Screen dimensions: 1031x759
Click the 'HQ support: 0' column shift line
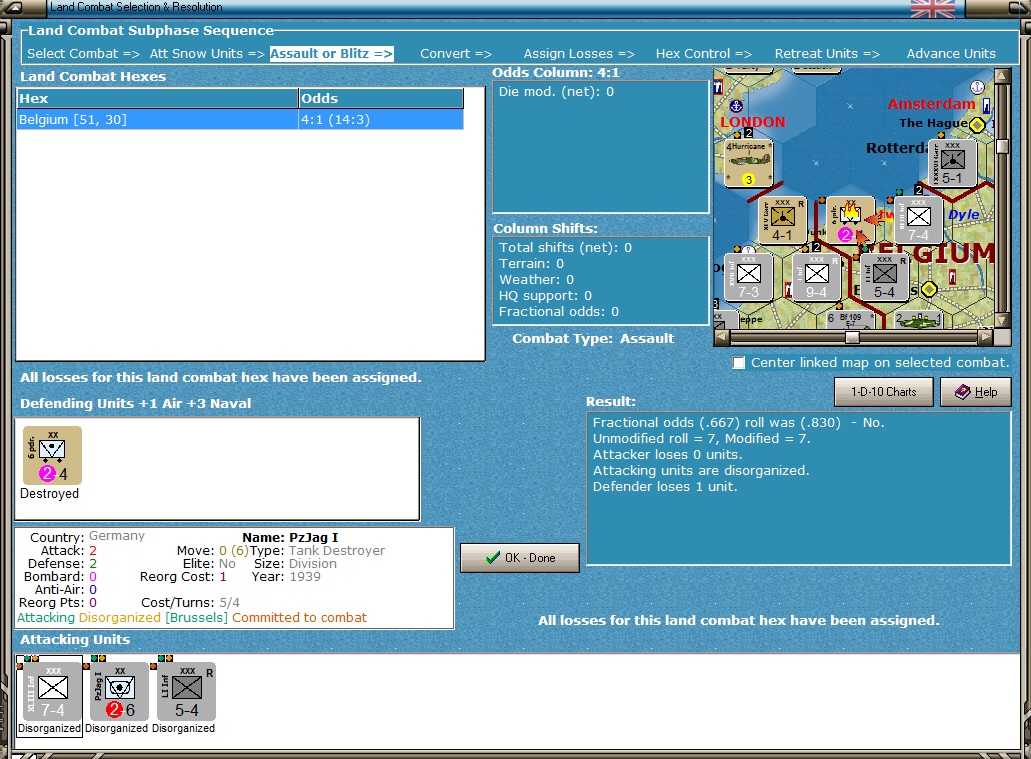[545, 296]
